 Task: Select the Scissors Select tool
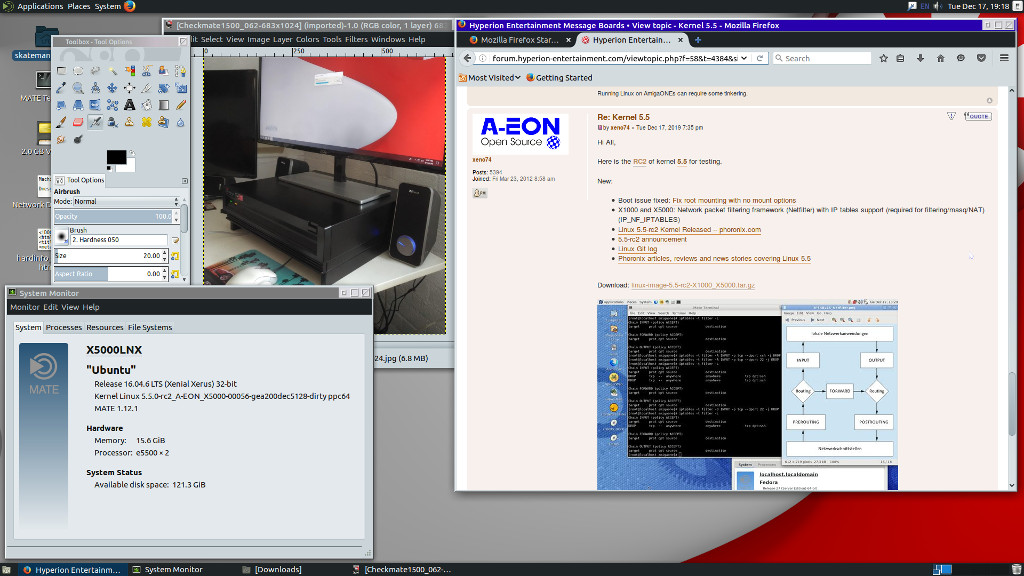pos(146,71)
